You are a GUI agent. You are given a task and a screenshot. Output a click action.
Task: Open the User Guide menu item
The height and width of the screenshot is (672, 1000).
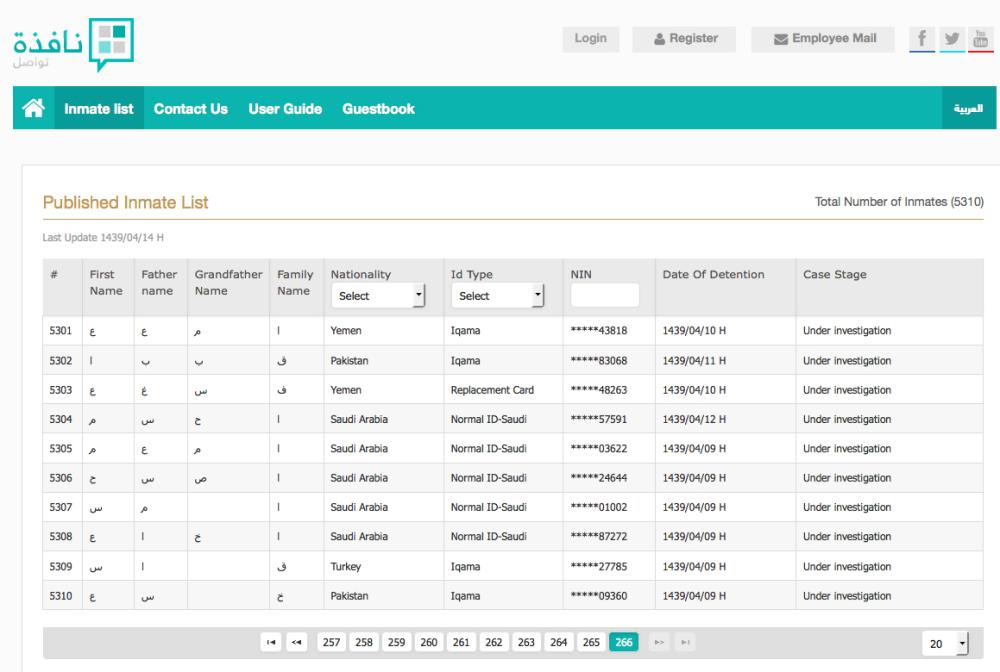pos(285,108)
